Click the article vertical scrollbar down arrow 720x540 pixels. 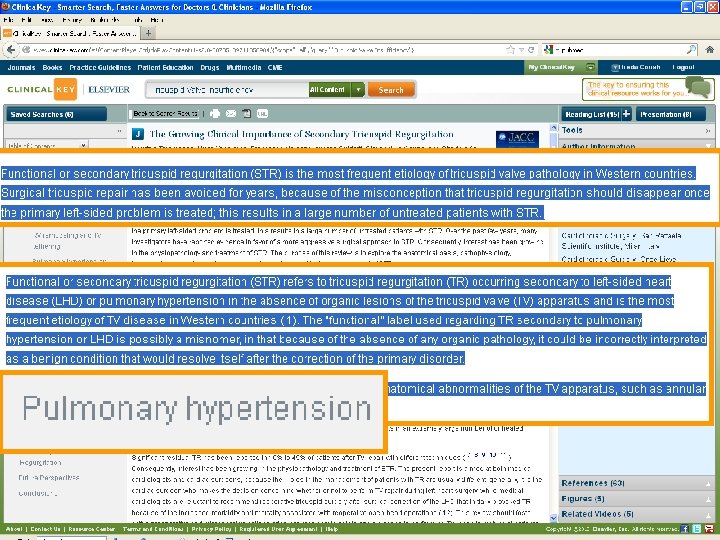pyautogui.click(x=553, y=518)
